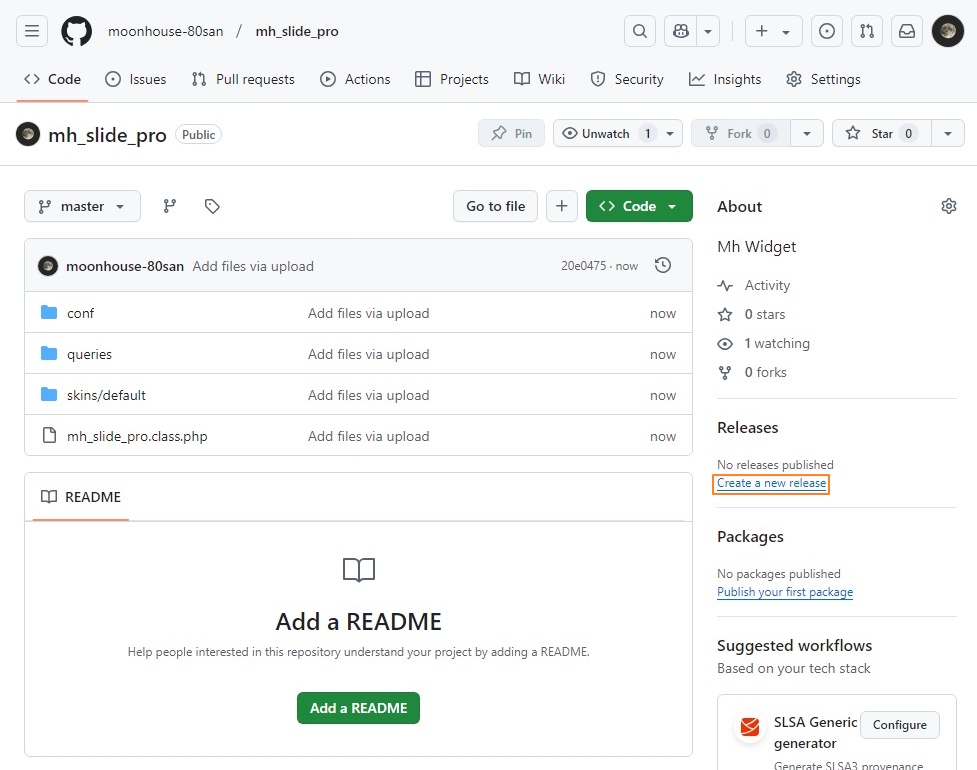This screenshot has width=977, height=770.
Task: Open the Insights tab
Action: 725,79
